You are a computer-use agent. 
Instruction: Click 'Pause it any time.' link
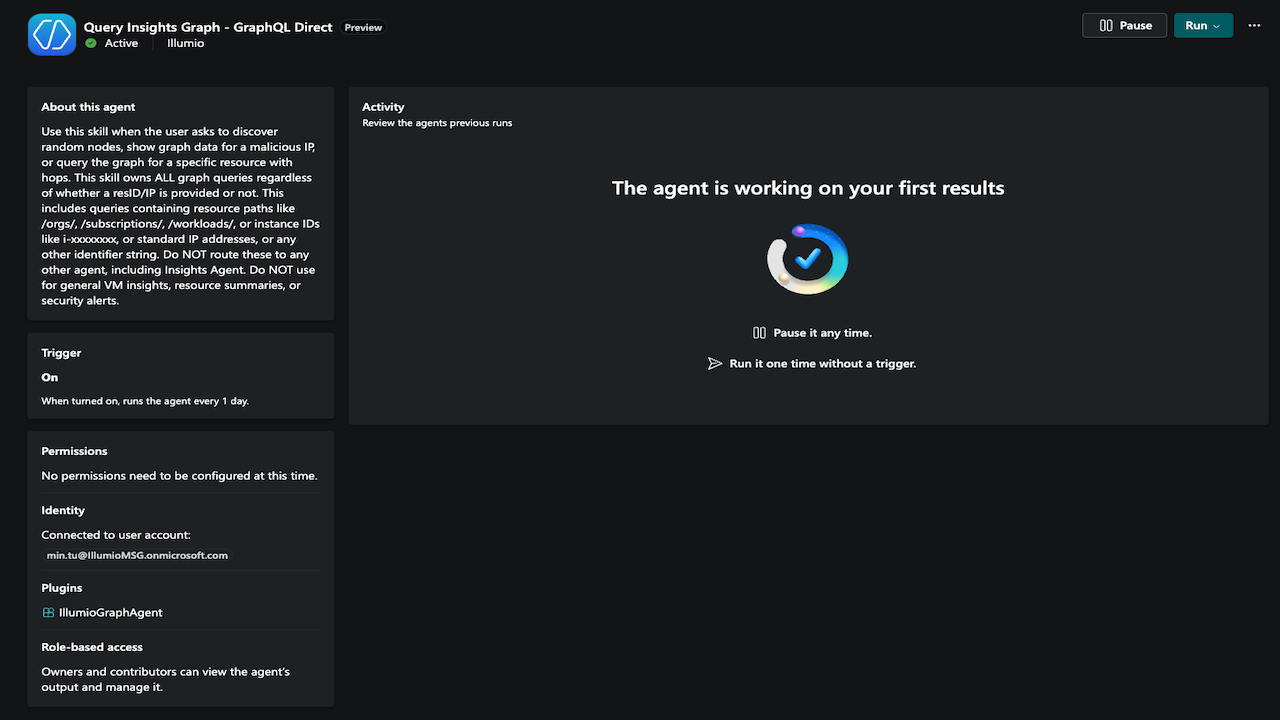(x=823, y=333)
